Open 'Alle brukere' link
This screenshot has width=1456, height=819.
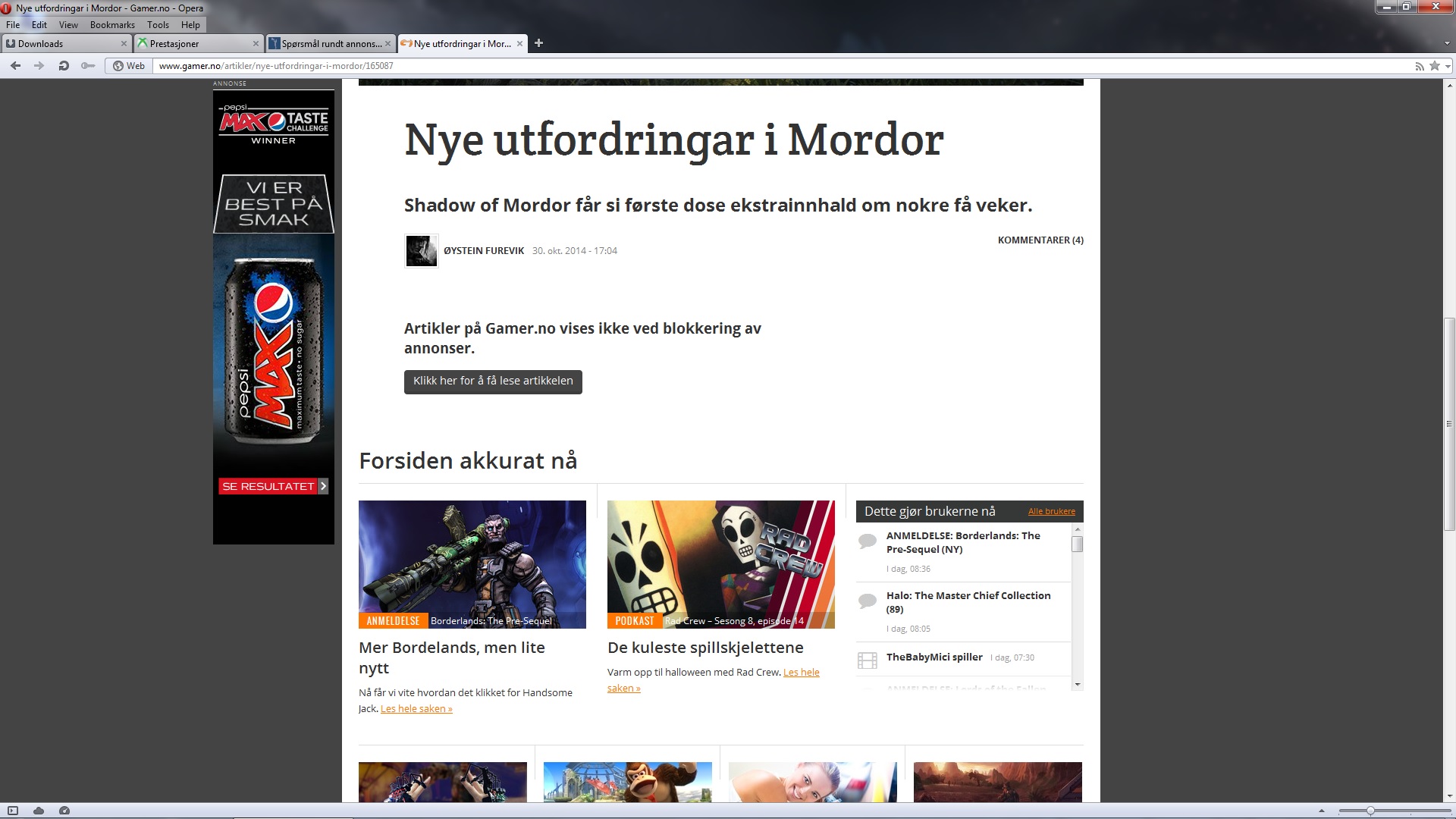tap(1051, 512)
